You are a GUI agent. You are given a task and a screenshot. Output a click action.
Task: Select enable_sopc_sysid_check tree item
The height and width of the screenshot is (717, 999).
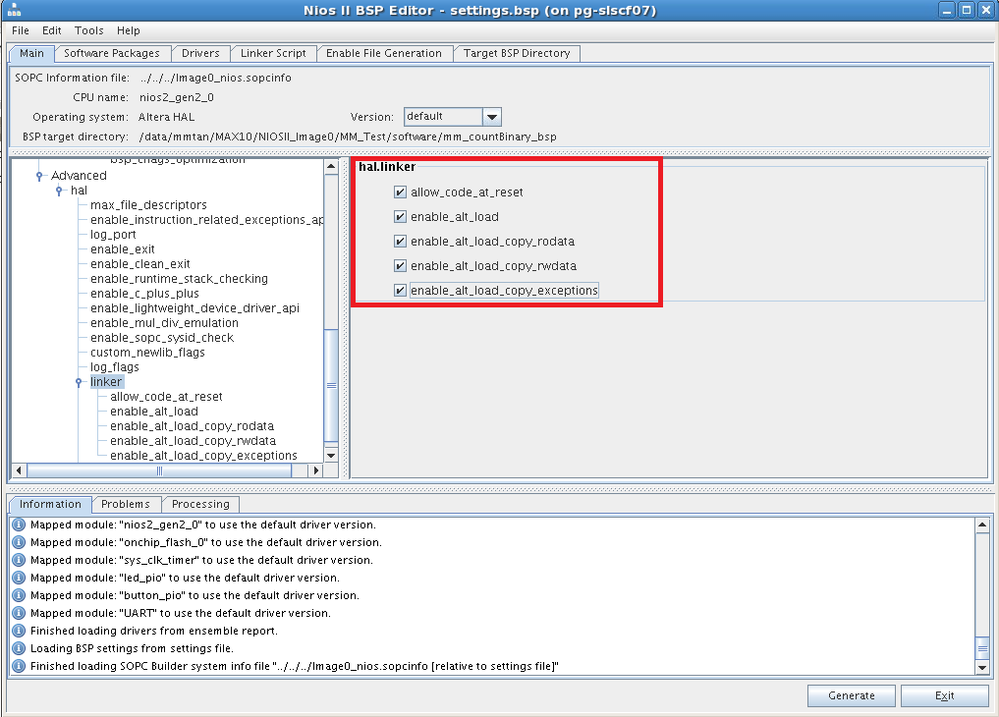(x=162, y=338)
